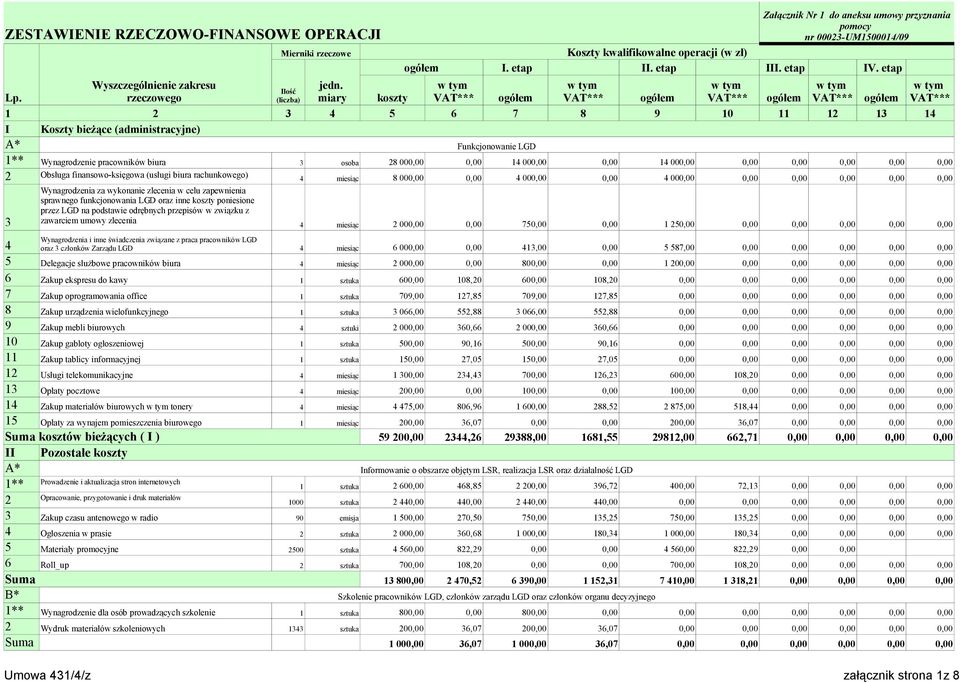Select the 'Załącznik Nr 1 do aneksu umowy' note
Viewport: 960px width, 683px height.
point(856,25)
